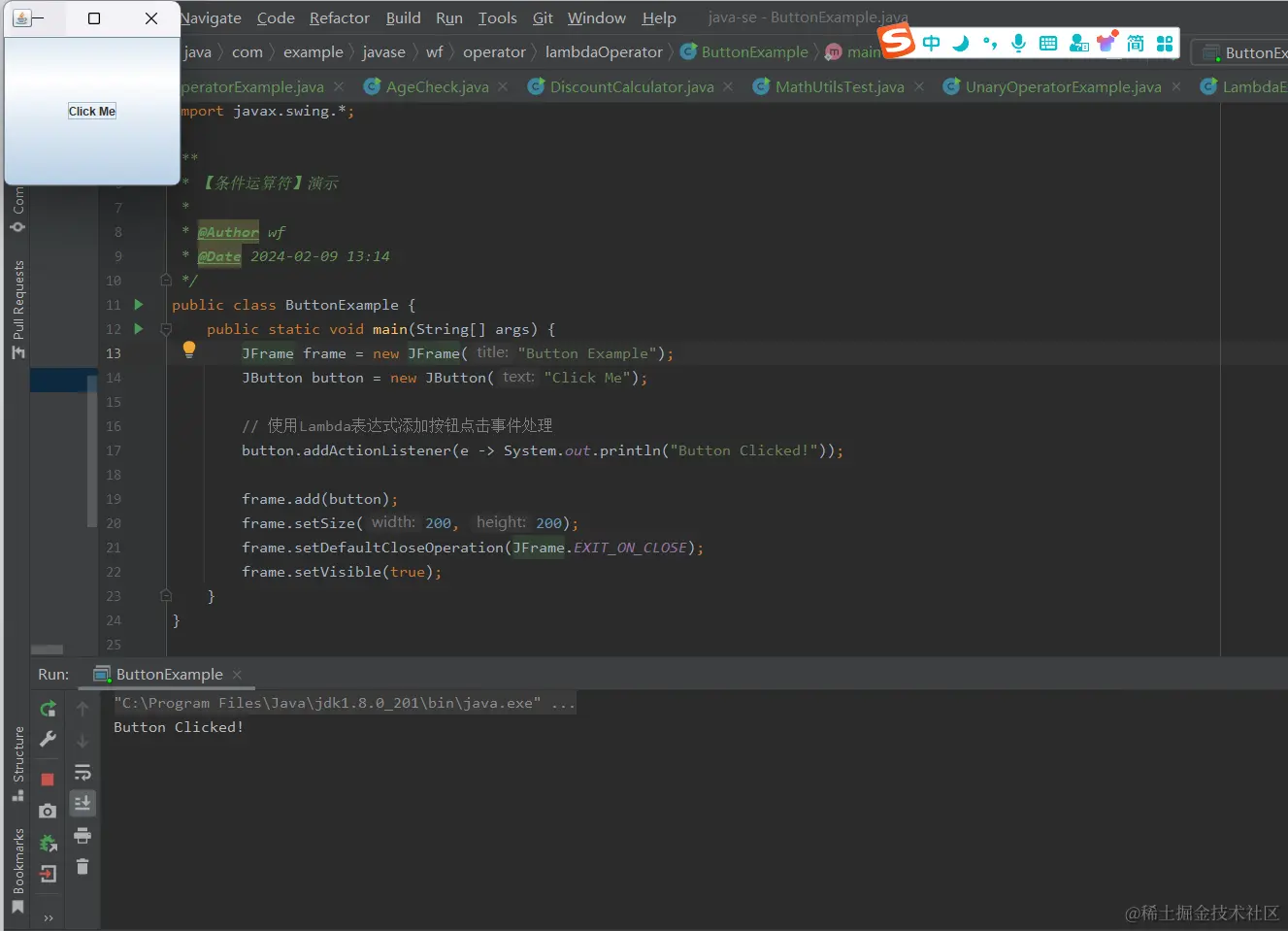Open run configuration wrench settings
The image size is (1288, 931).
pyautogui.click(x=48, y=740)
